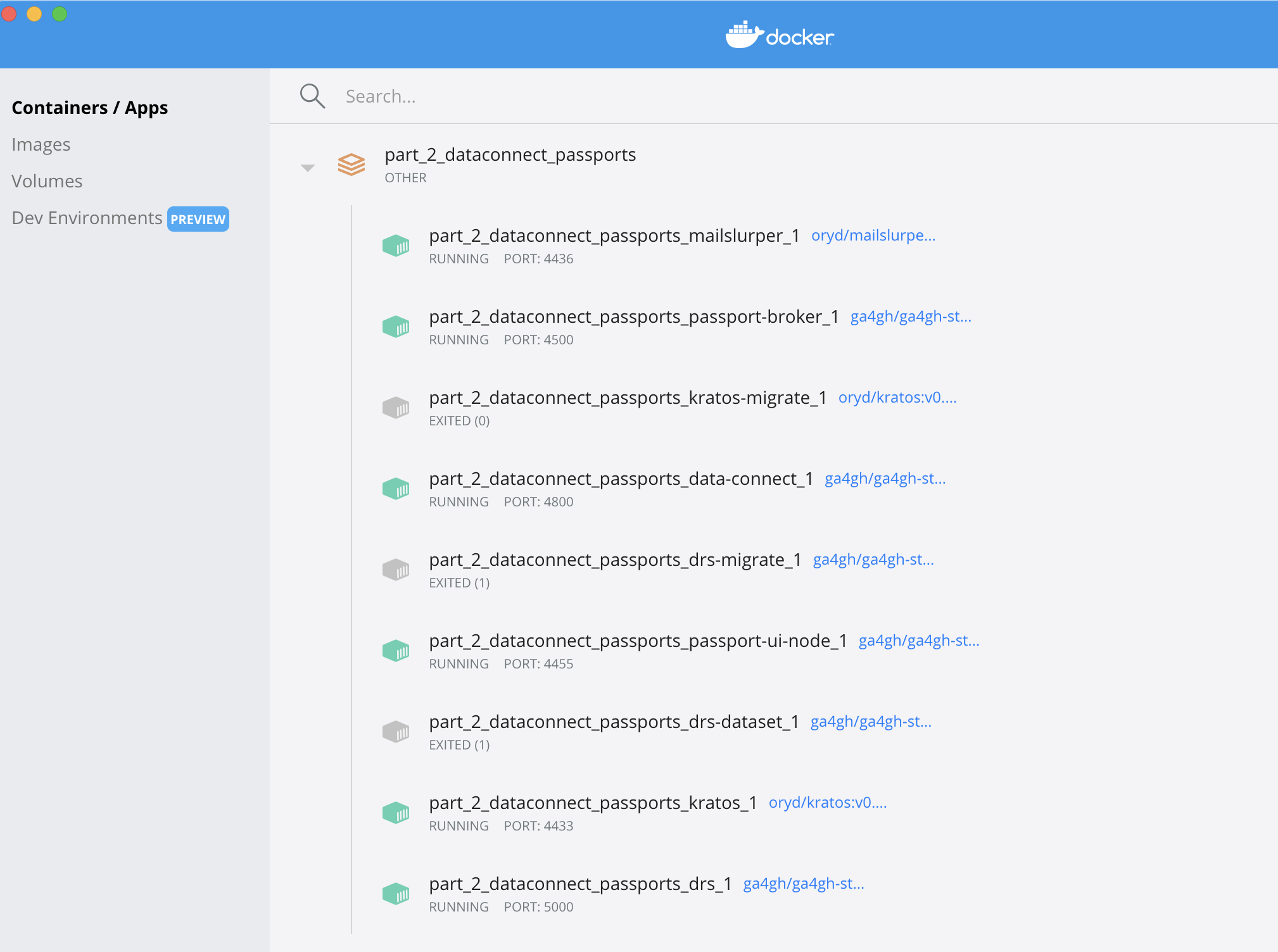Open the data-connect_1 ga4gh image link

[x=885, y=479]
